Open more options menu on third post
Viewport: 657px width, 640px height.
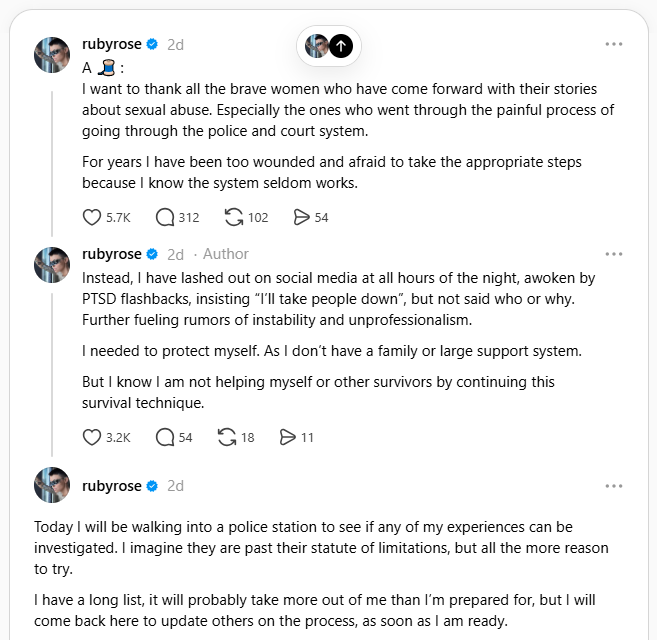614,486
